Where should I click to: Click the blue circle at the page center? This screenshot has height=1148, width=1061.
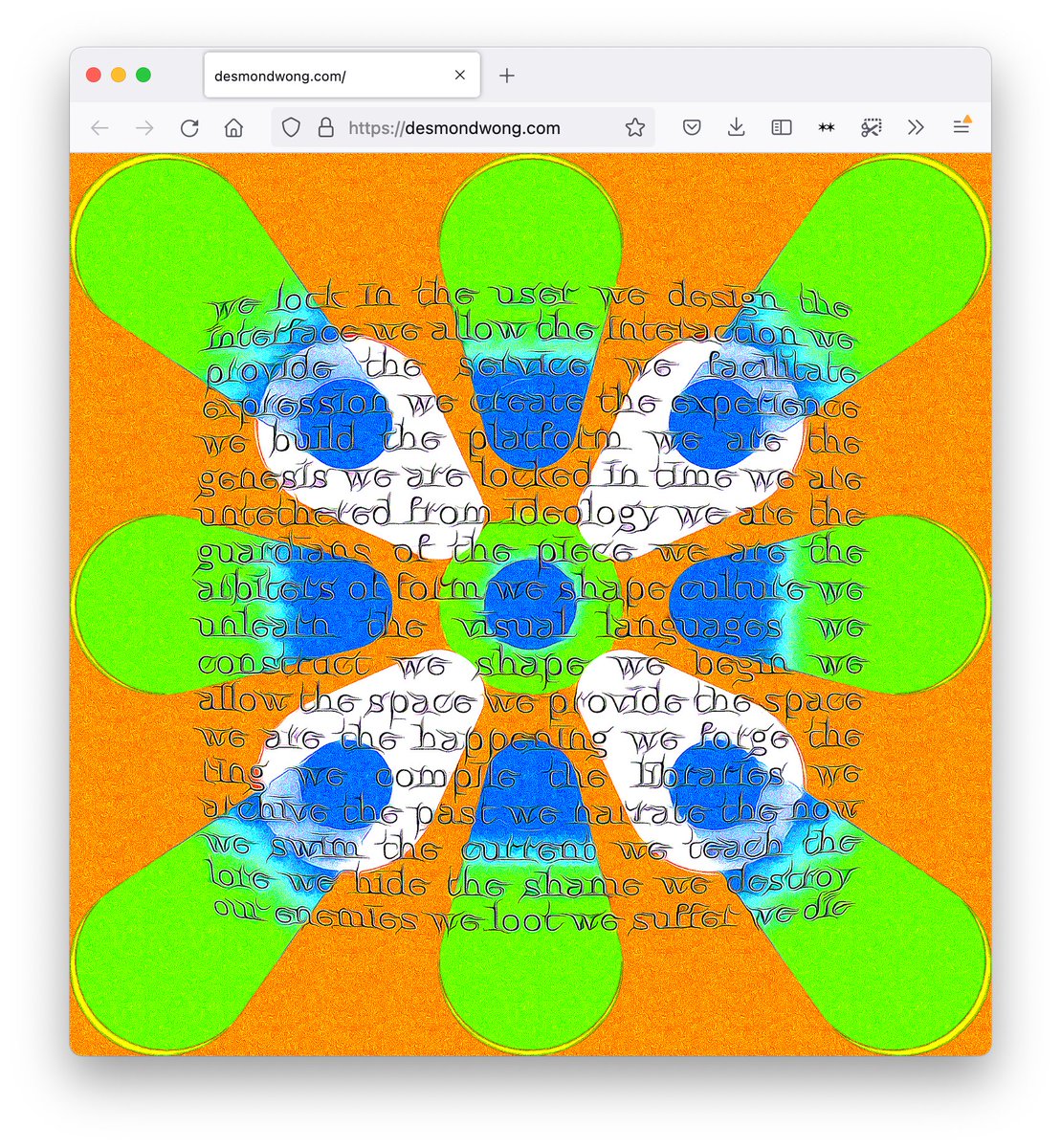click(x=530, y=603)
